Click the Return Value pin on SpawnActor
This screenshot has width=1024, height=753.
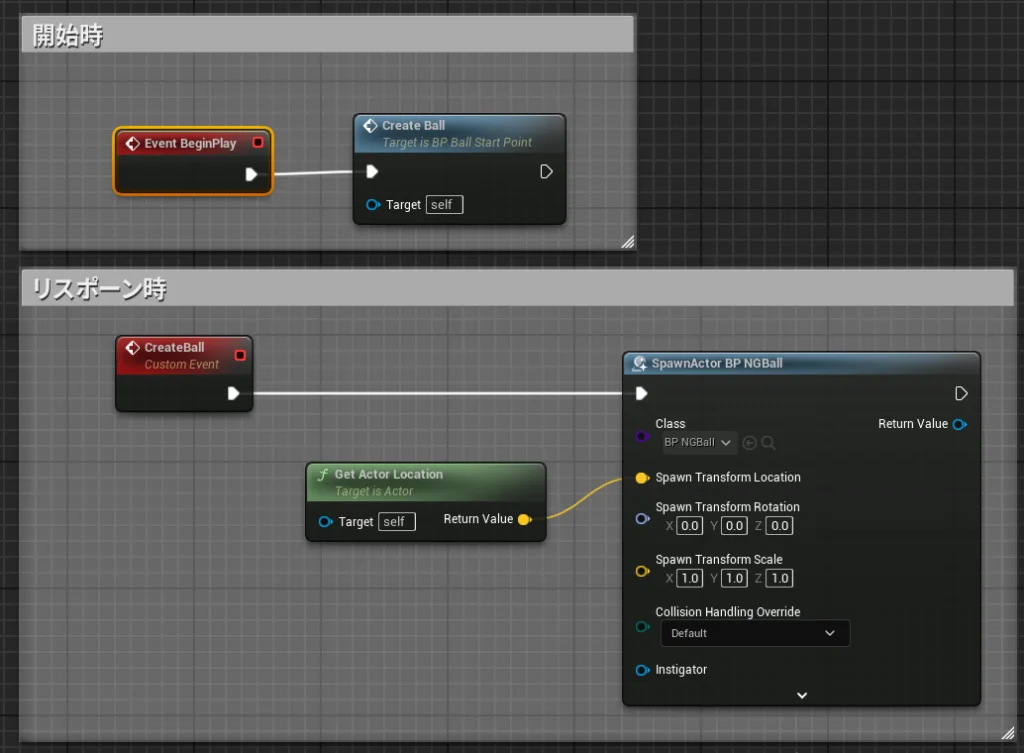(x=960, y=424)
